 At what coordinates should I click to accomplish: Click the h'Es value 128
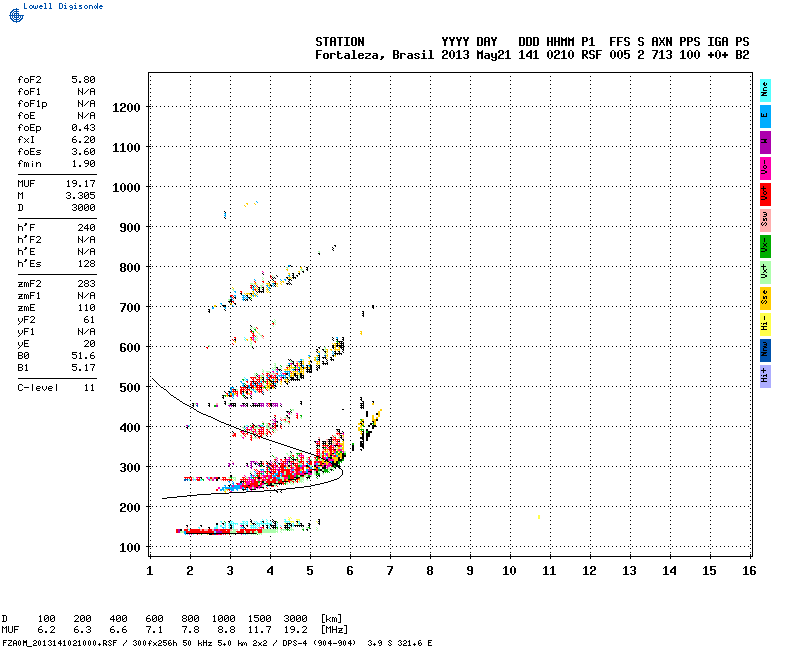86,264
